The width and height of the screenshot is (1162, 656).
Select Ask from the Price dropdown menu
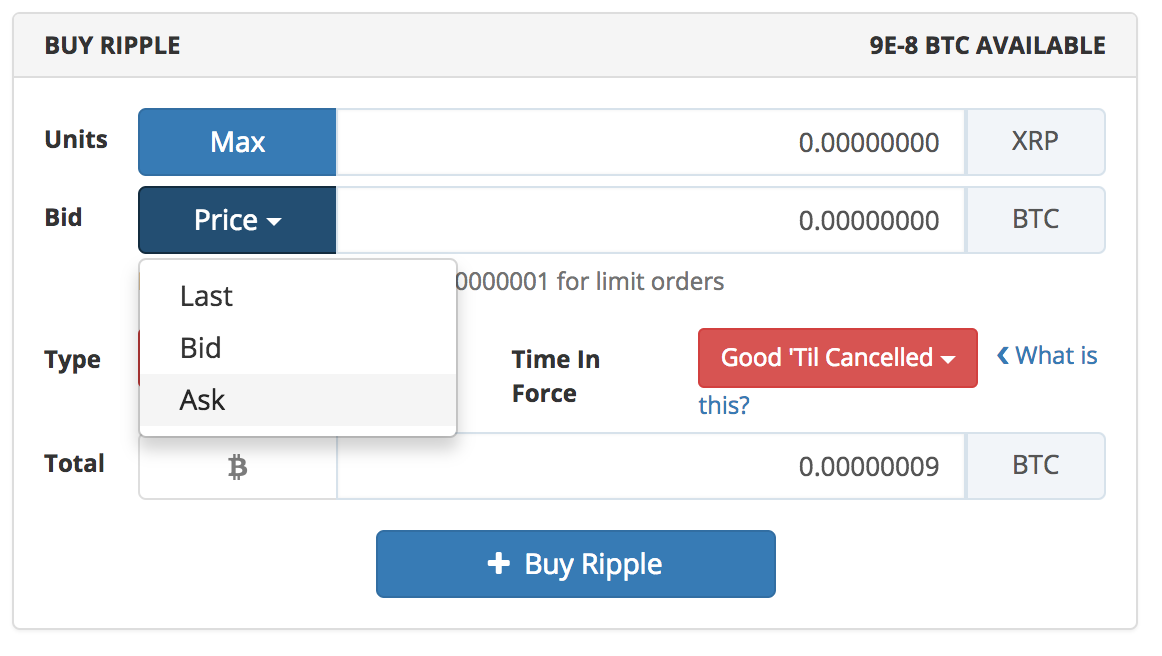pyautogui.click(x=203, y=400)
